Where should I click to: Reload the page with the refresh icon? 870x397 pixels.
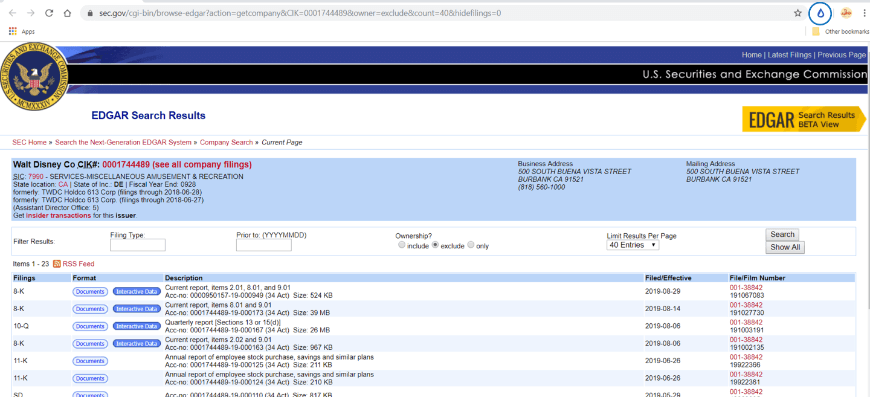pos(49,13)
